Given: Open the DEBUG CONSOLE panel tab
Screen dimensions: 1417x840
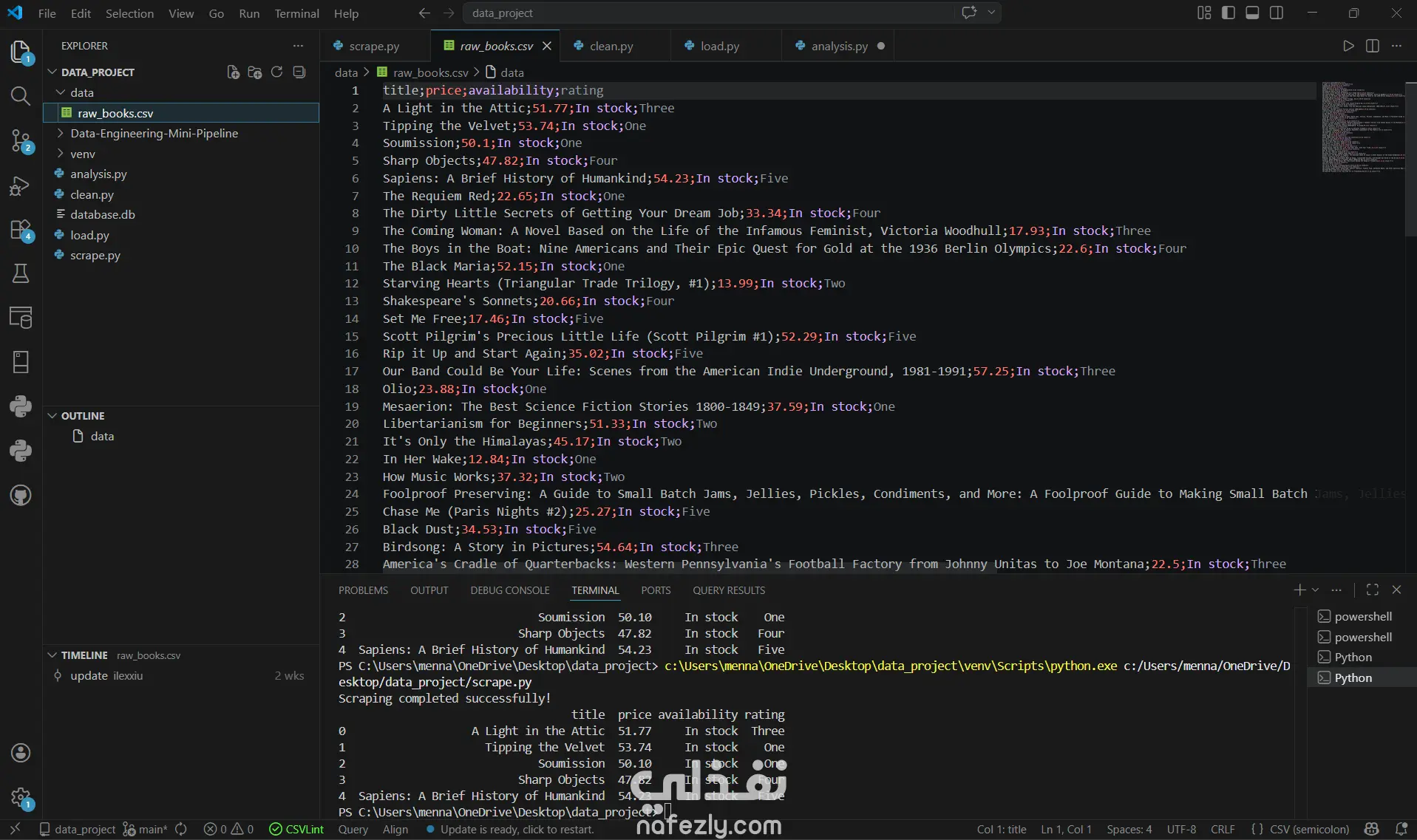Looking at the screenshot, I should pos(510,590).
